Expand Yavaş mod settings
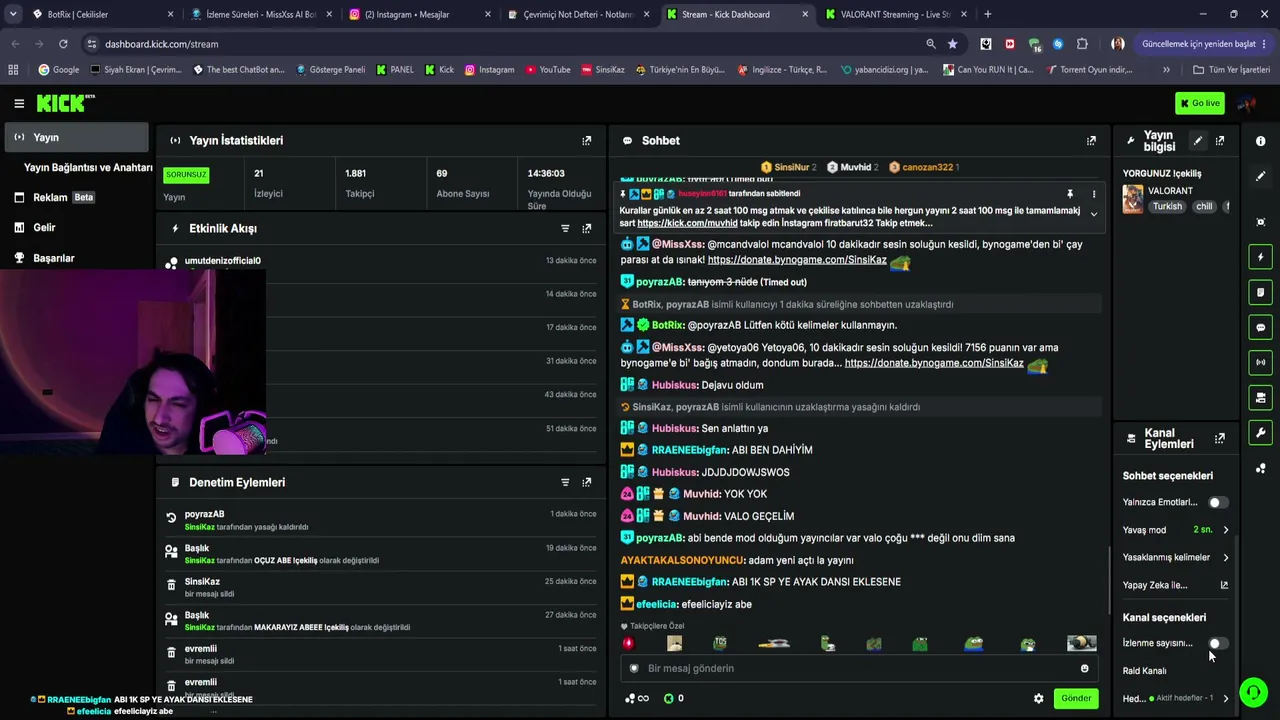 coord(1225,530)
